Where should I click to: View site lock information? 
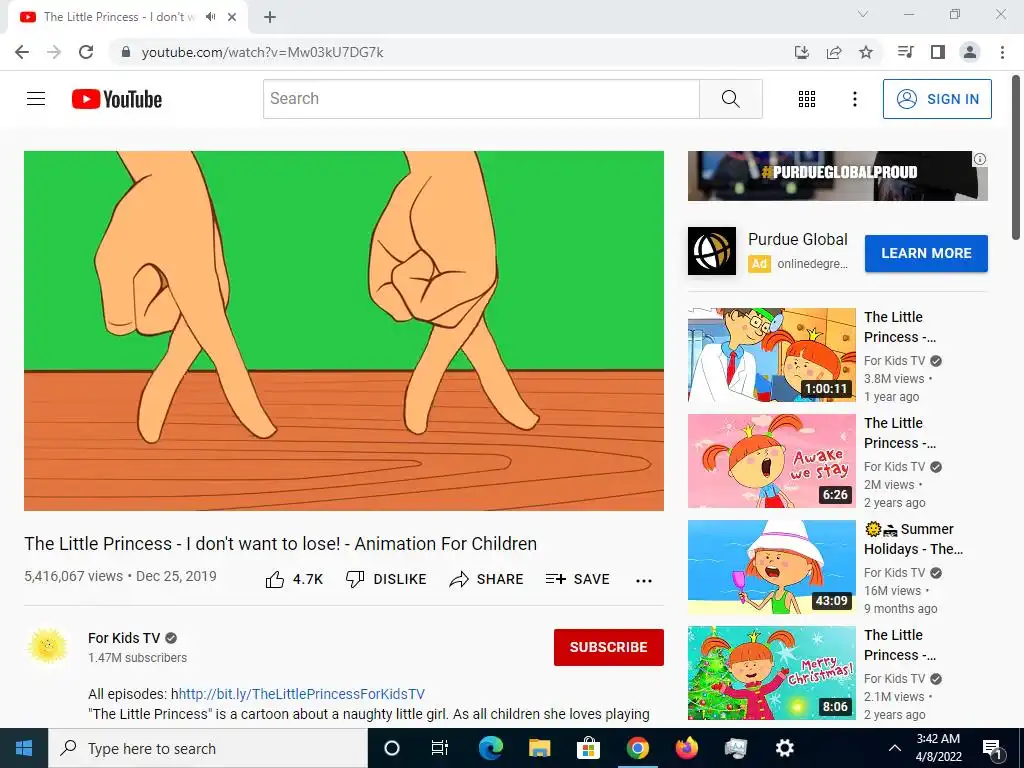click(x=126, y=52)
